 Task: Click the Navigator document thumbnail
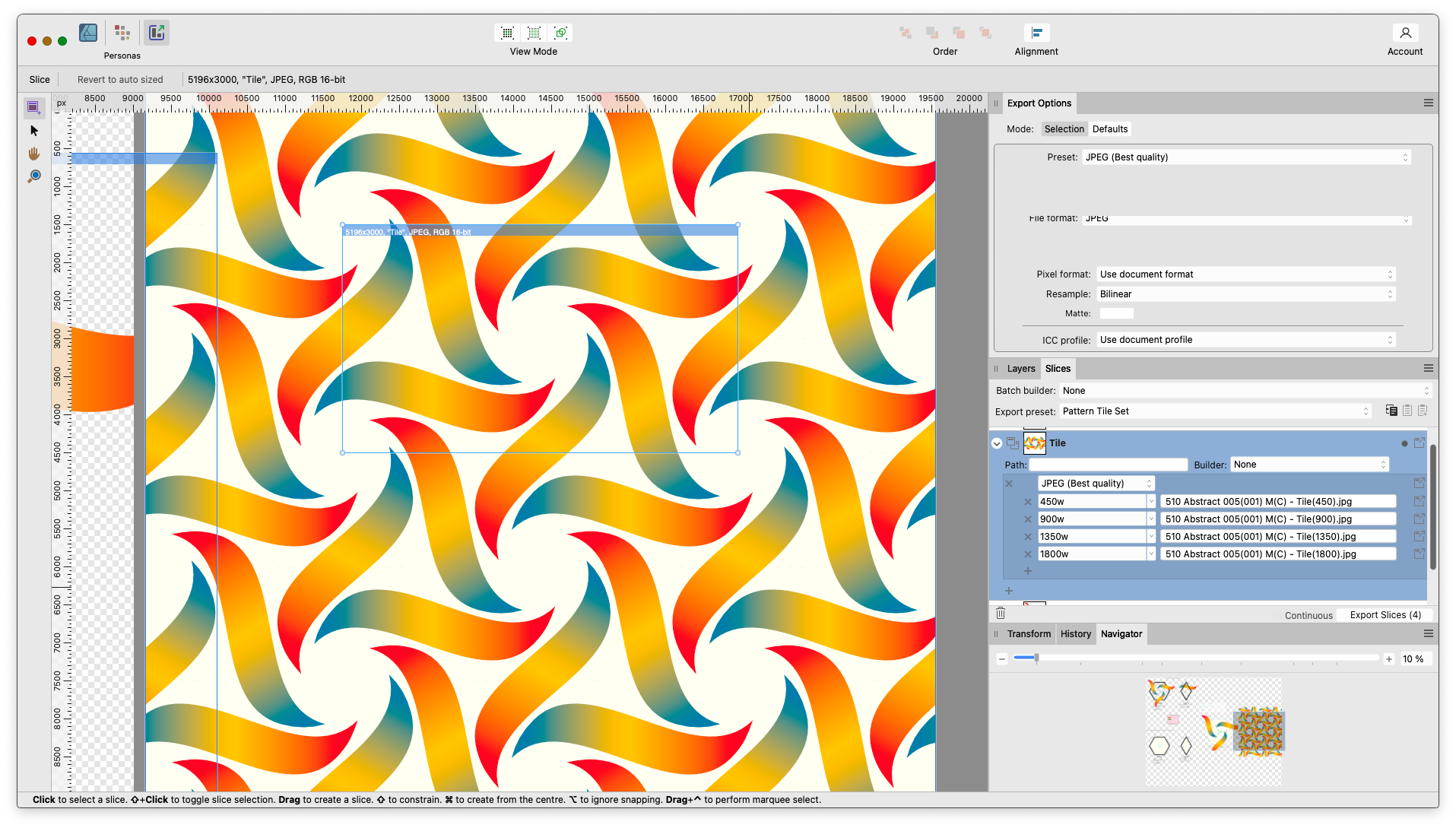tap(1213, 731)
